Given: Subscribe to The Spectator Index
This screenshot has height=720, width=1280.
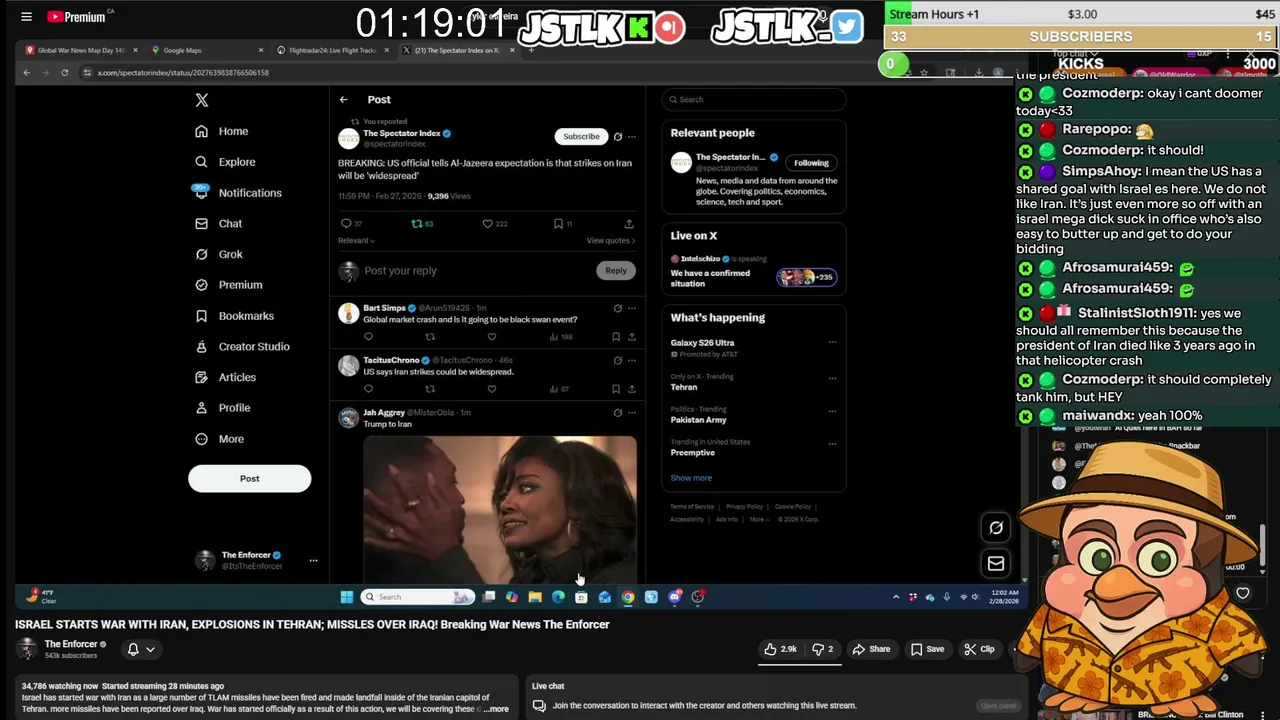Looking at the screenshot, I should (x=581, y=136).
